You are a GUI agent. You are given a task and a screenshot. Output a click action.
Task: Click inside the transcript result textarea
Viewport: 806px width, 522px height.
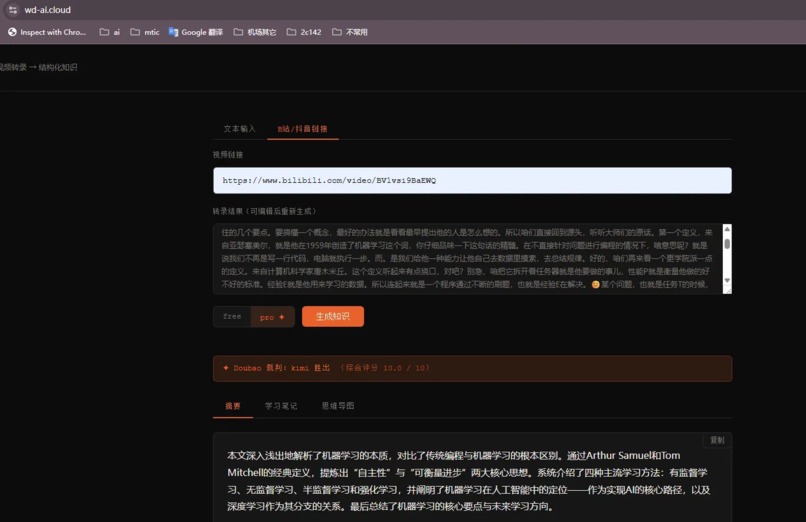coord(467,258)
